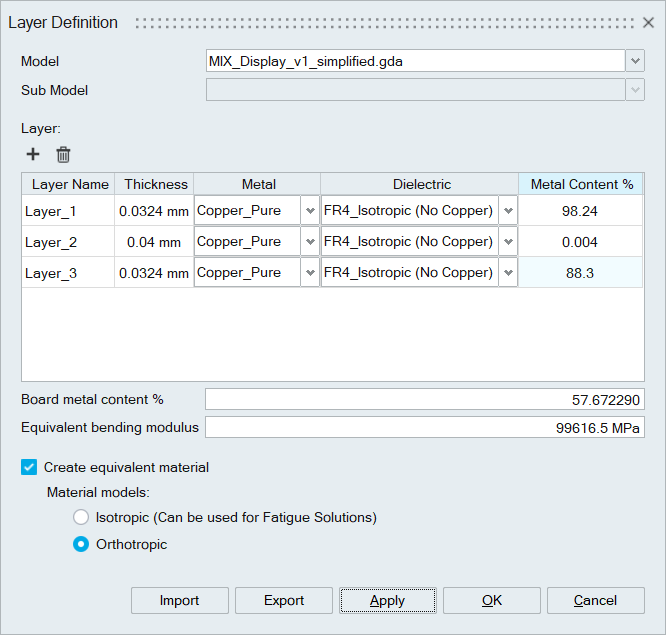
Task: Click the Thickness column header
Action: (x=155, y=184)
